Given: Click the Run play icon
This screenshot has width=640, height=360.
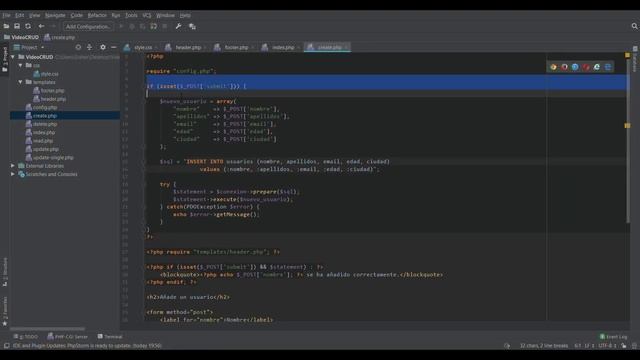Looking at the screenshot, I should coord(121,26).
